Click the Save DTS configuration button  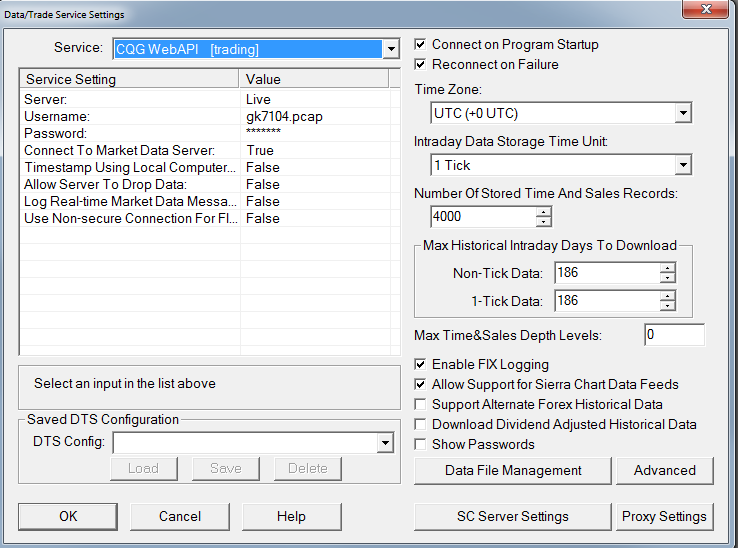225,468
